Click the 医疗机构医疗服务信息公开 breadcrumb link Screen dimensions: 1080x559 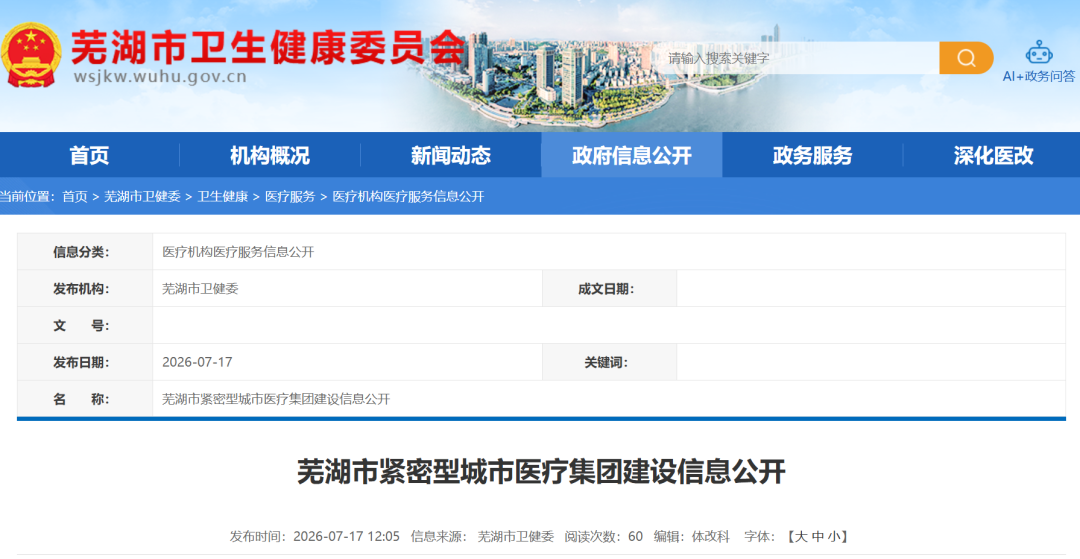pos(408,197)
